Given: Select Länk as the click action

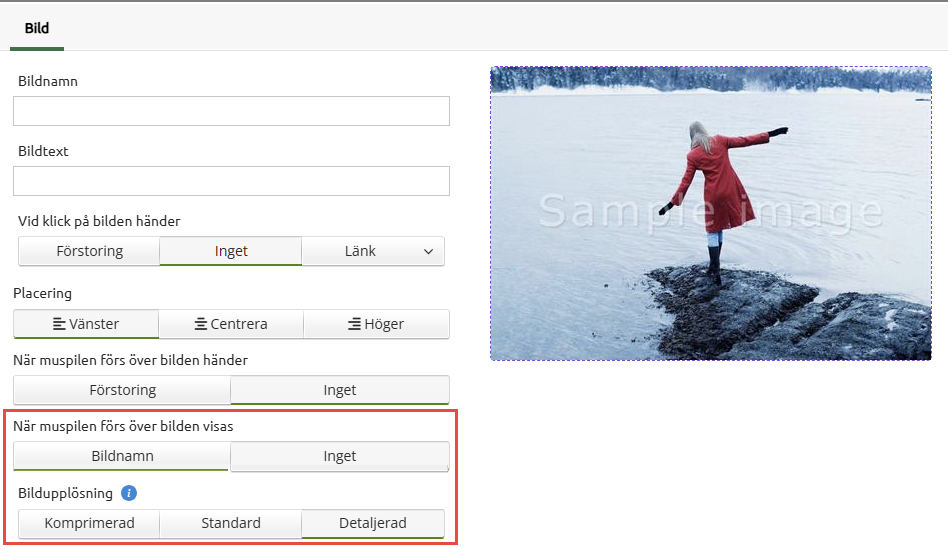Looking at the screenshot, I should [x=360, y=251].
